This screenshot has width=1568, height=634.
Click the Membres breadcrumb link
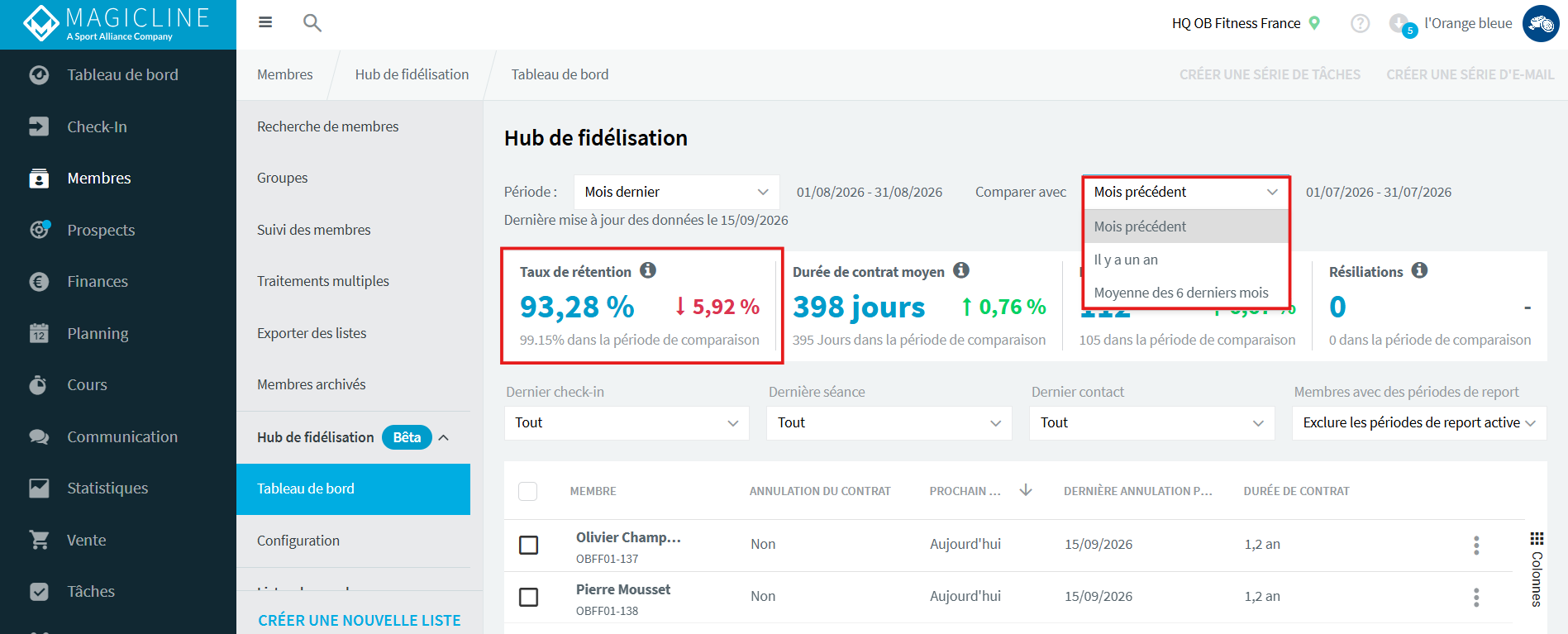(285, 74)
